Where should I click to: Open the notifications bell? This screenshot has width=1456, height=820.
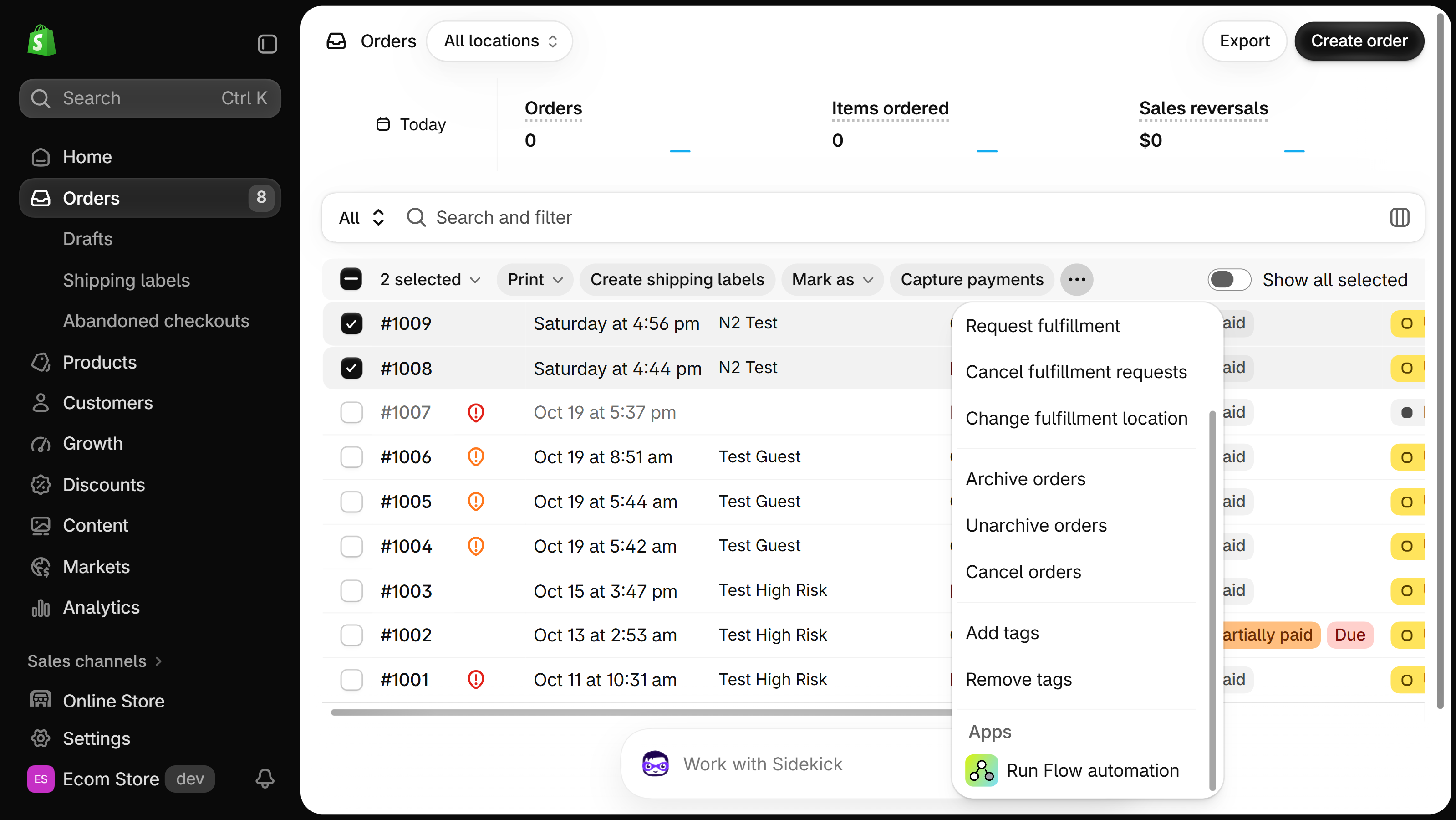(265, 778)
